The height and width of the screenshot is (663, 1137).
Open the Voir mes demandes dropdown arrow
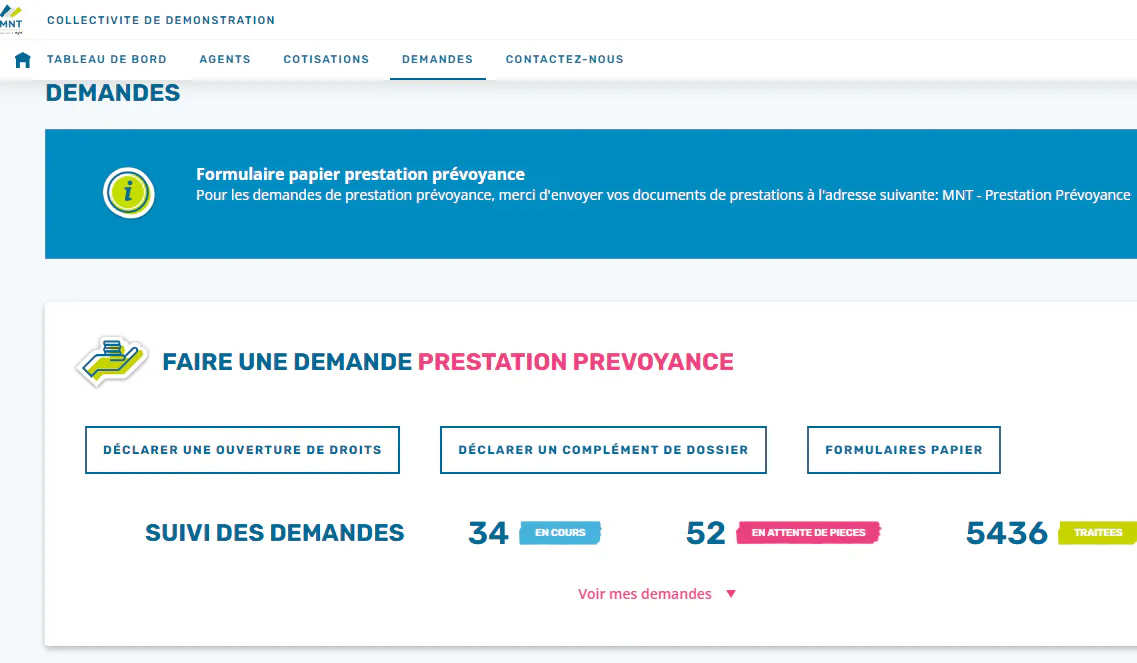(731, 593)
